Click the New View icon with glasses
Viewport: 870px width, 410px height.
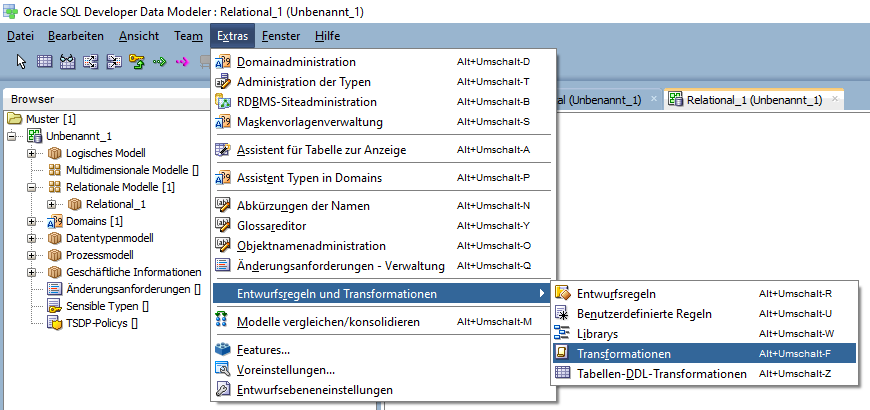[67, 62]
